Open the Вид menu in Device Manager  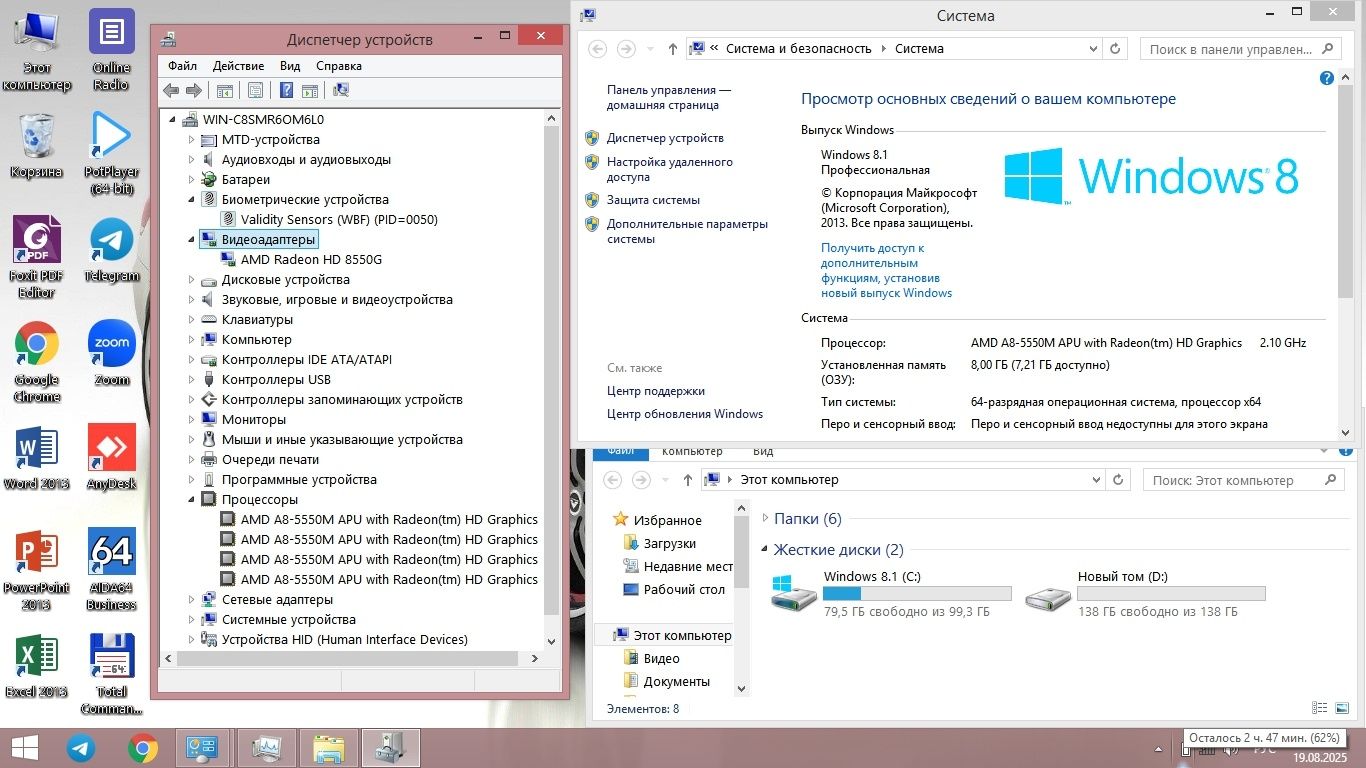290,65
